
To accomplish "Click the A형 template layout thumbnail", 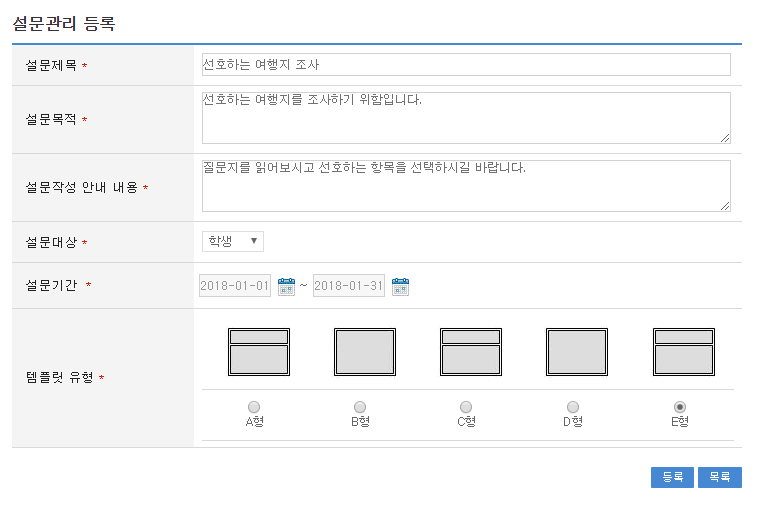I will click(259, 352).
